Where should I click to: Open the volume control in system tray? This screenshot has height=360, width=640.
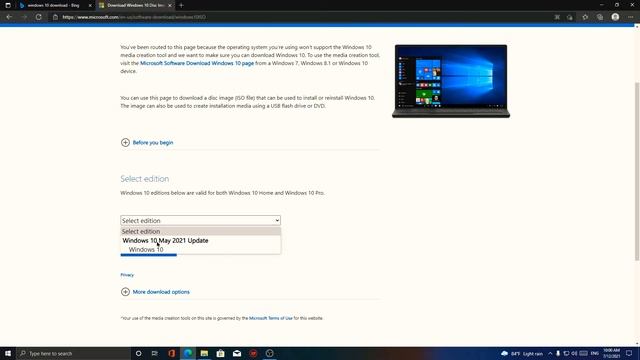[574, 353]
